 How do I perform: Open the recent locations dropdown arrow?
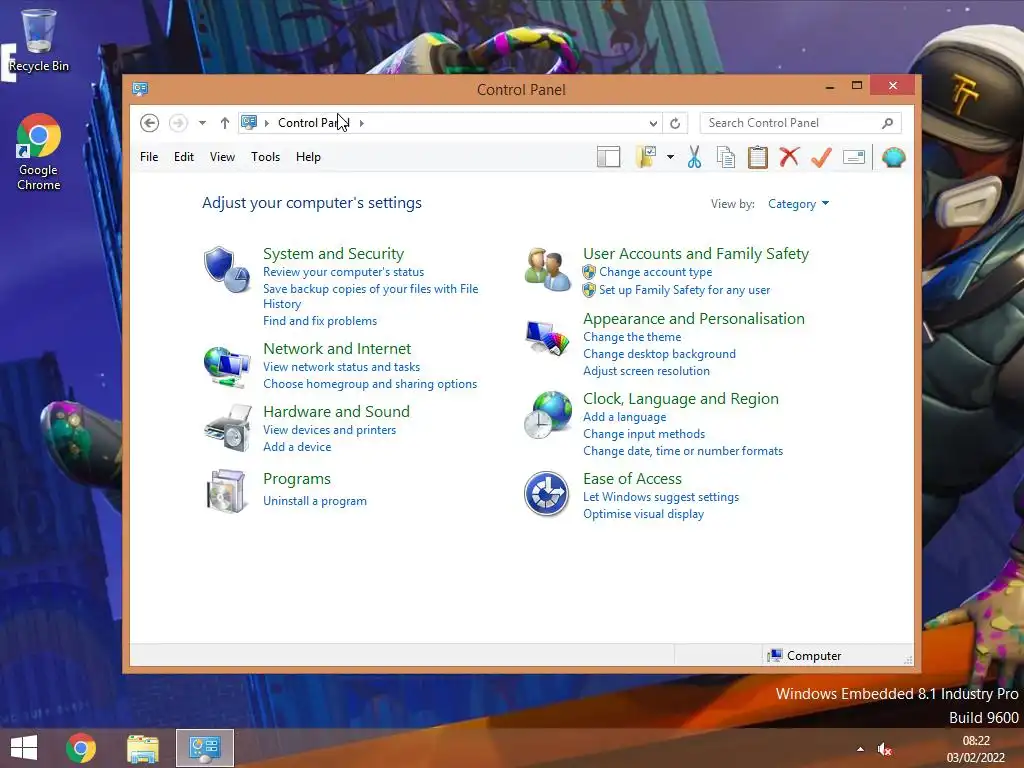pos(202,123)
